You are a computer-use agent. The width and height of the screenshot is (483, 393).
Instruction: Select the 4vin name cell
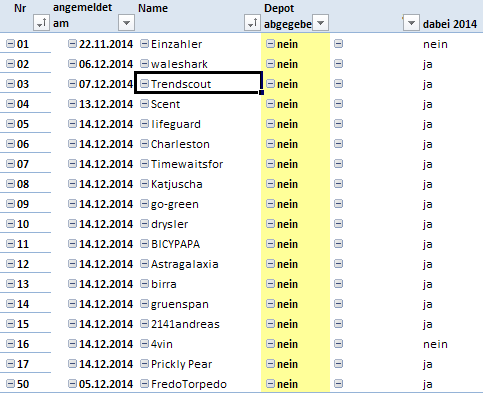pos(162,344)
